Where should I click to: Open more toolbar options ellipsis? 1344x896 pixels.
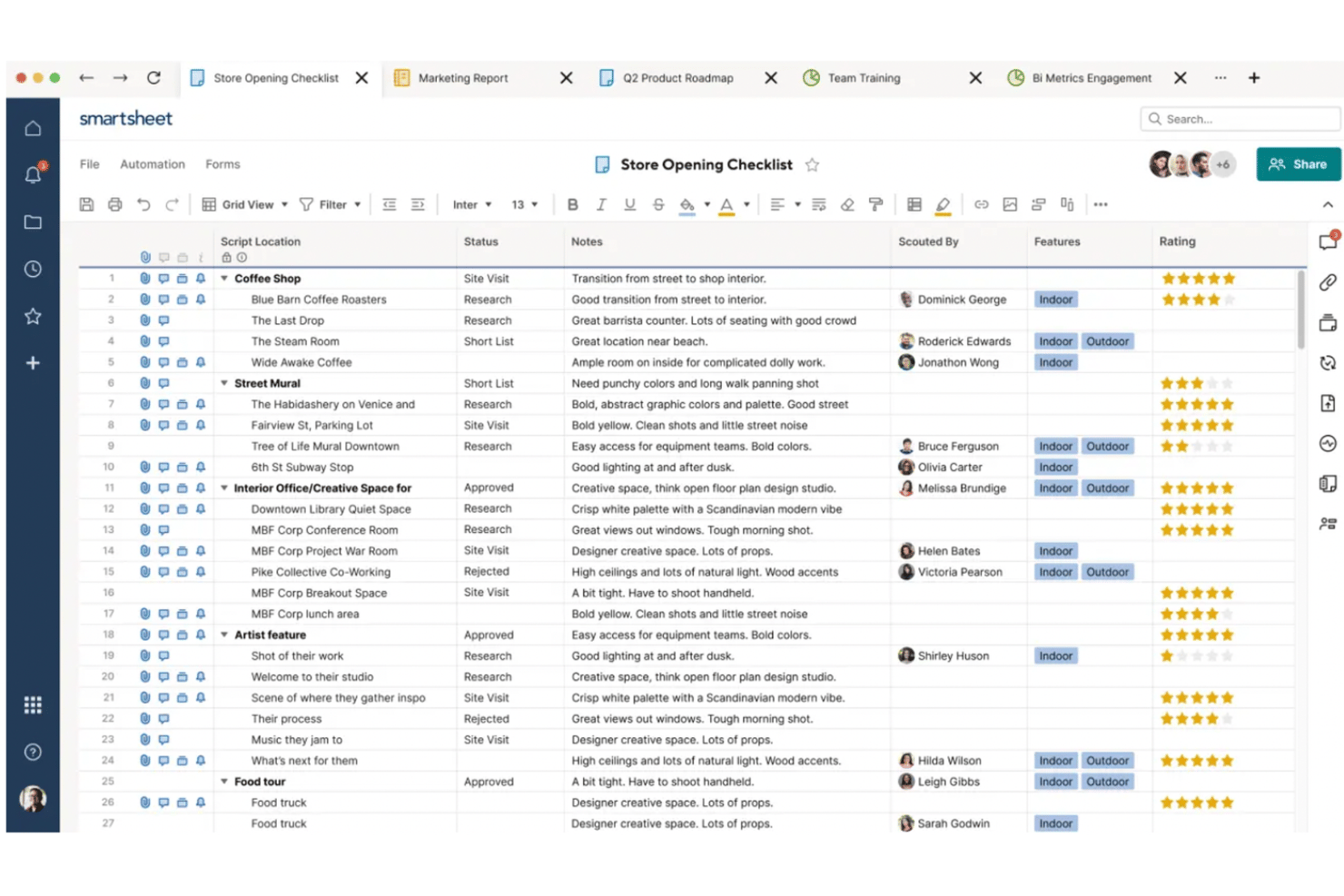pos(1101,204)
